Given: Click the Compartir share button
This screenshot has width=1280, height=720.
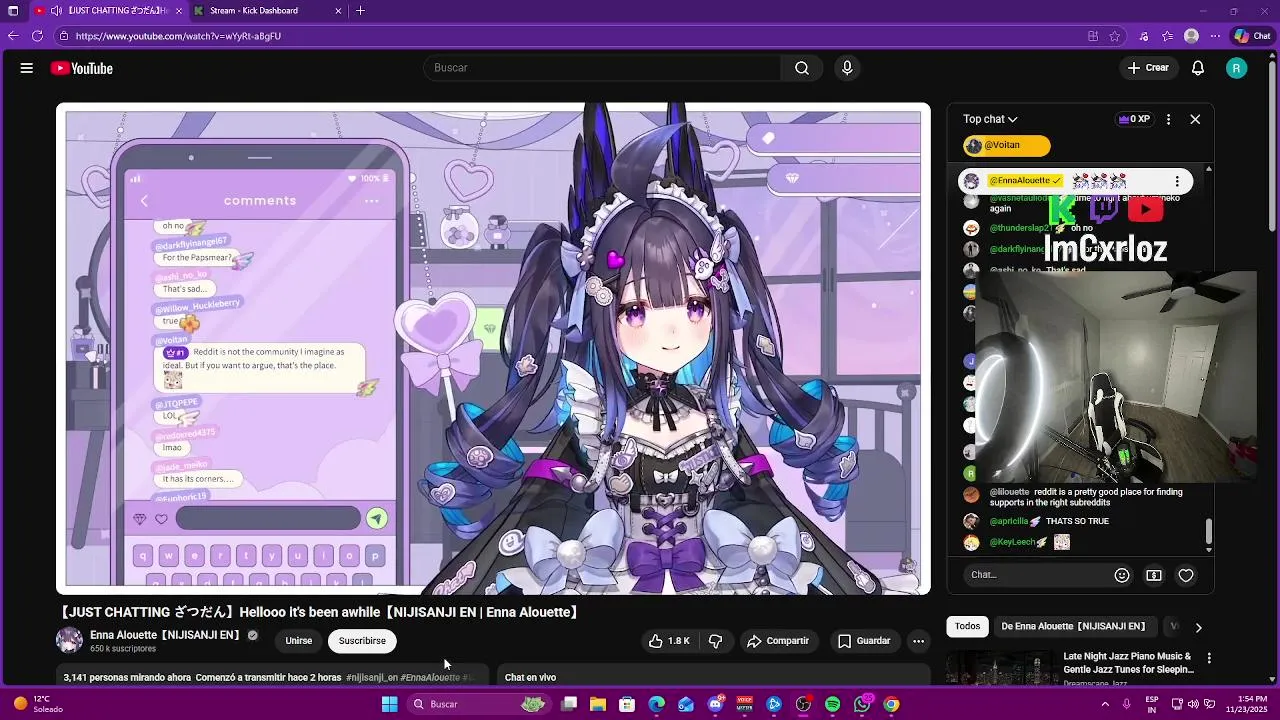Looking at the screenshot, I should tap(777, 641).
